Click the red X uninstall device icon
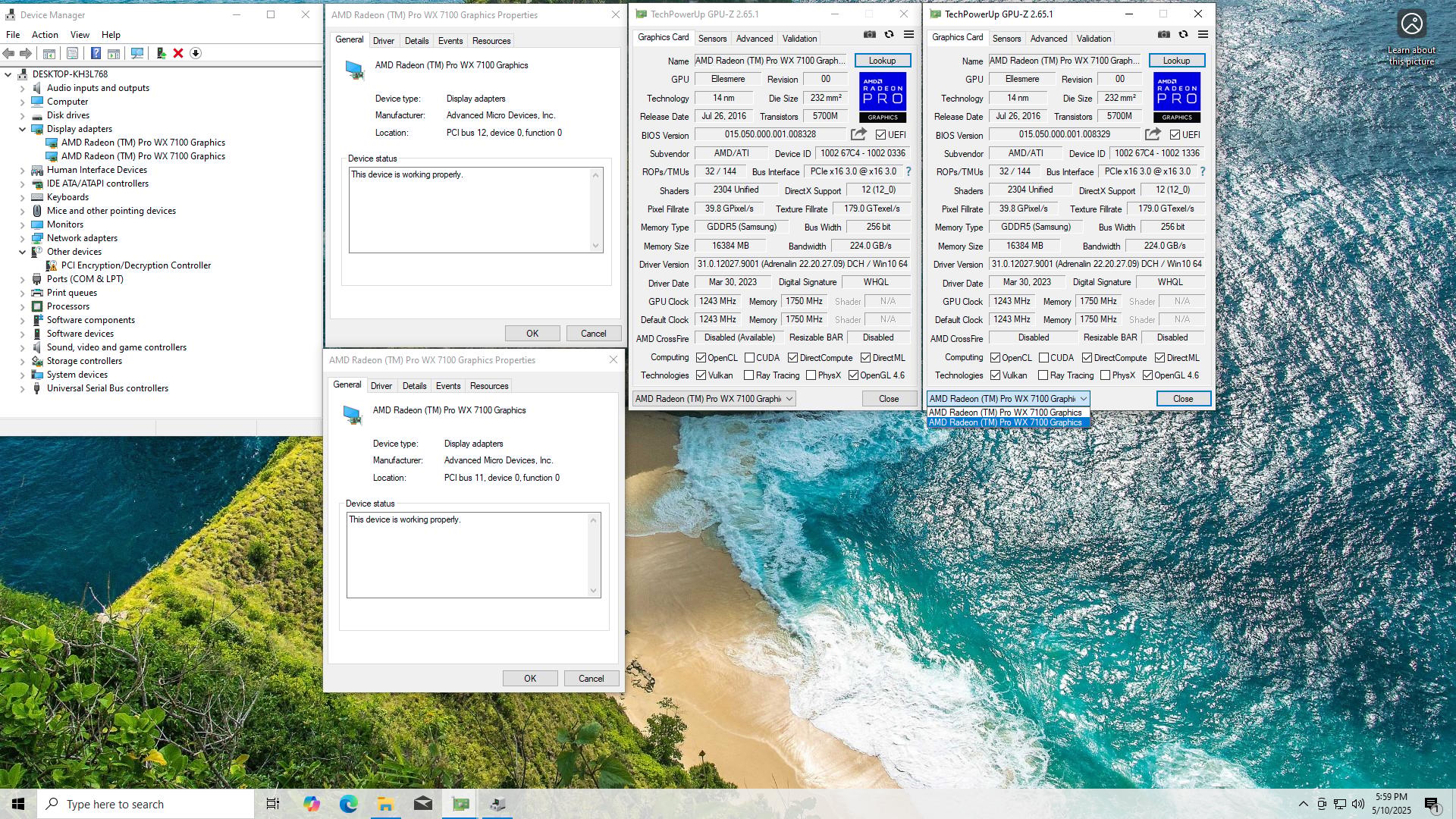The height and width of the screenshot is (819, 1456). click(x=178, y=53)
